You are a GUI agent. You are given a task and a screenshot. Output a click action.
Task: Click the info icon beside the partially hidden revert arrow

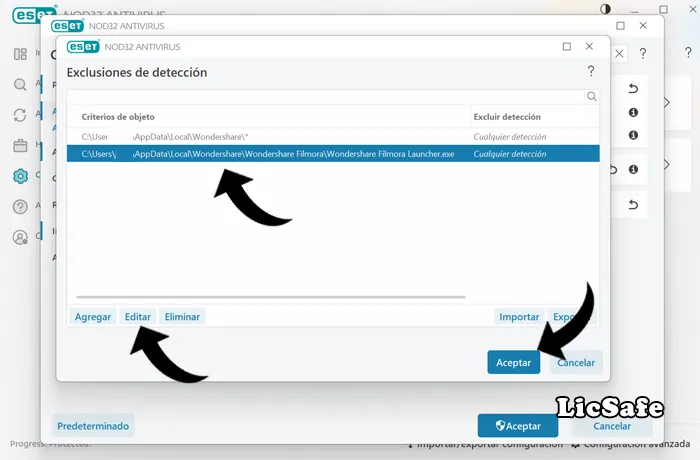tap(633, 169)
